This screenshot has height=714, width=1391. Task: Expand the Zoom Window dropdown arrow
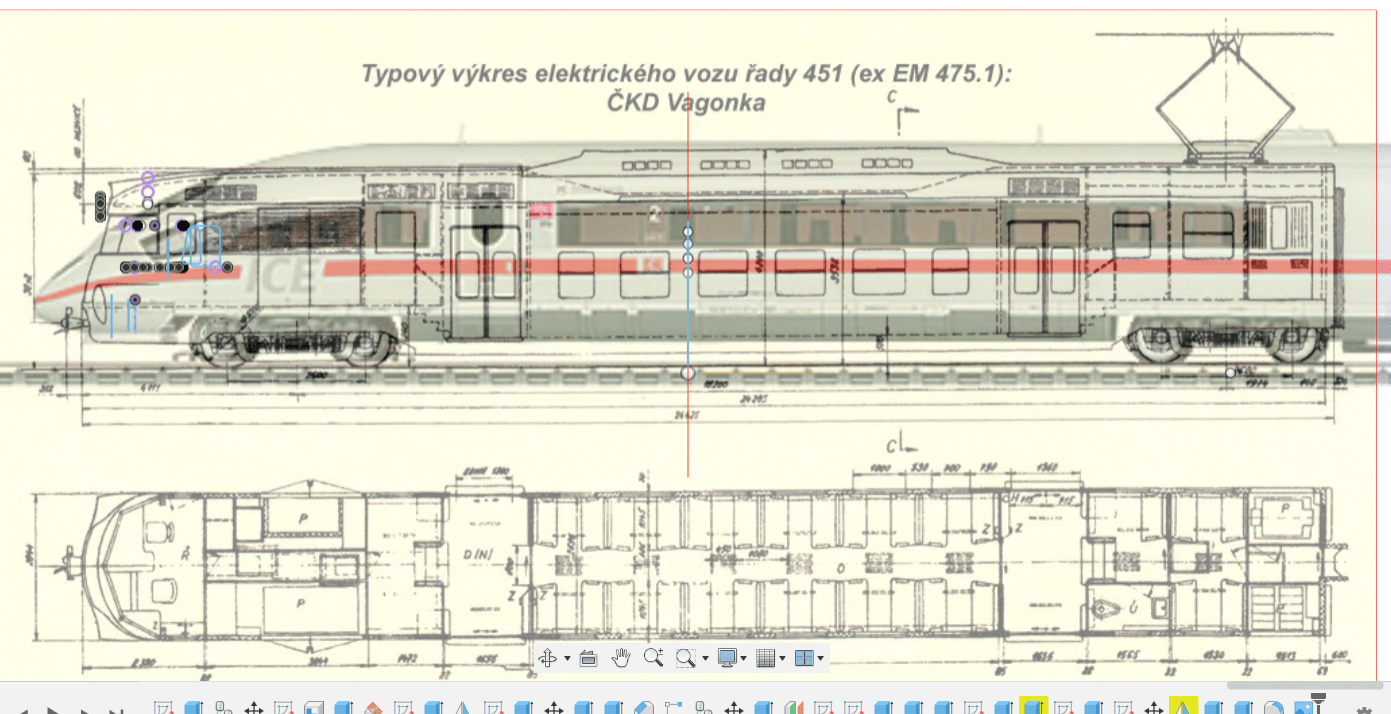pyautogui.click(x=704, y=659)
